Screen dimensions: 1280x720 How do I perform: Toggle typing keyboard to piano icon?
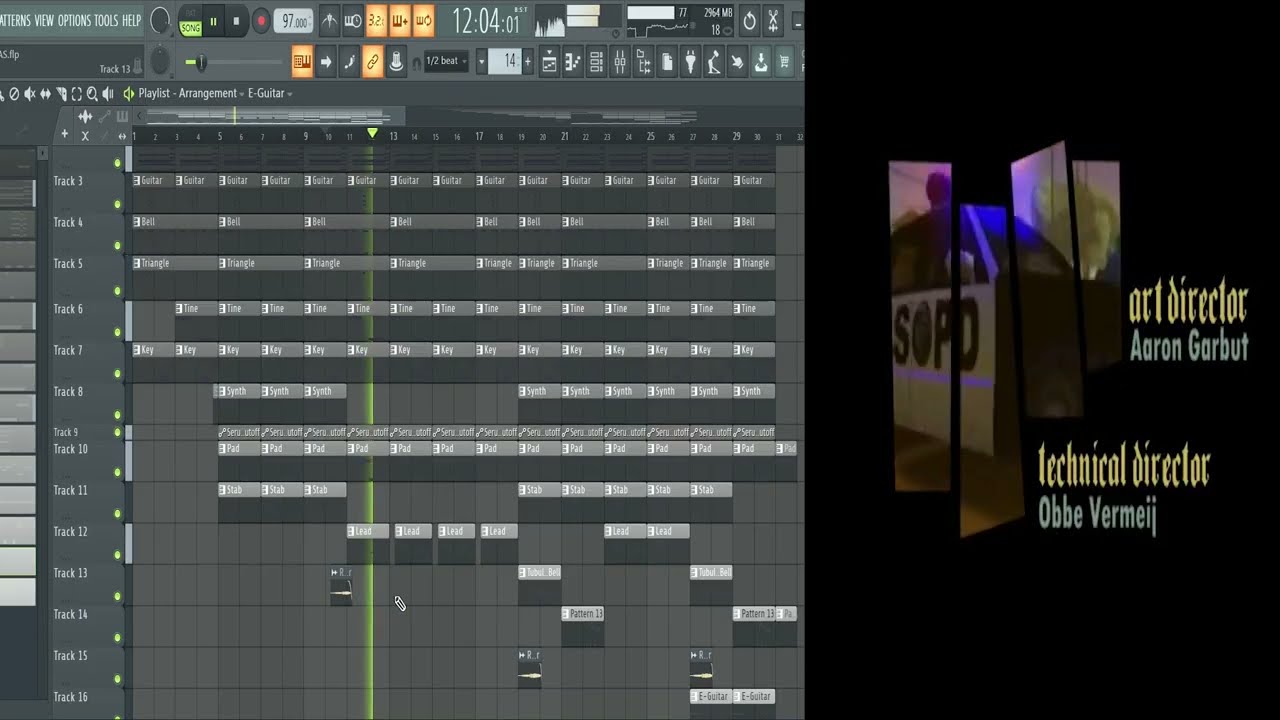point(302,62)
